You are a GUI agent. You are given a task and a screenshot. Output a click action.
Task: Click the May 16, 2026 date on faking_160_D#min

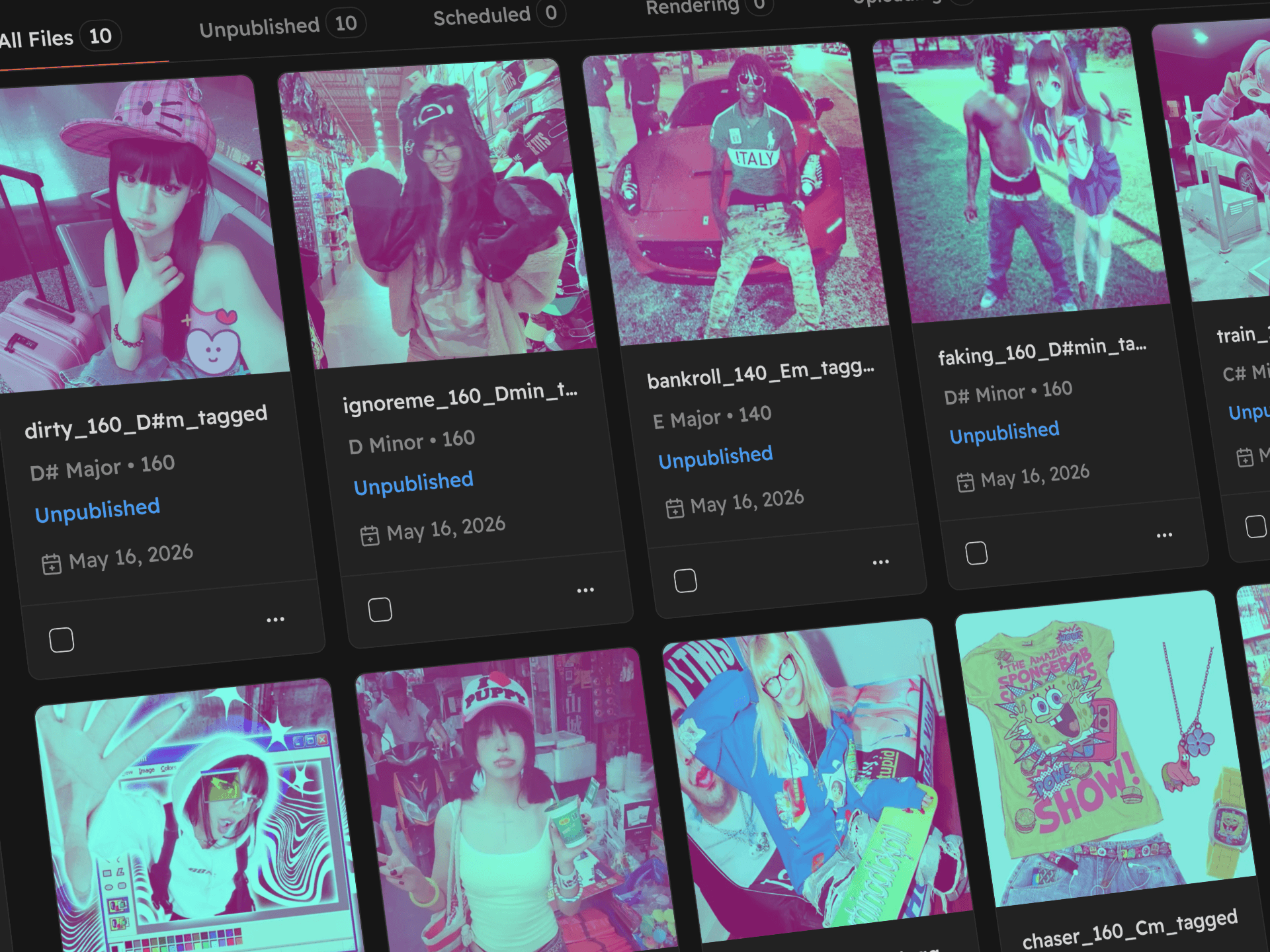tap(1035, 476)
